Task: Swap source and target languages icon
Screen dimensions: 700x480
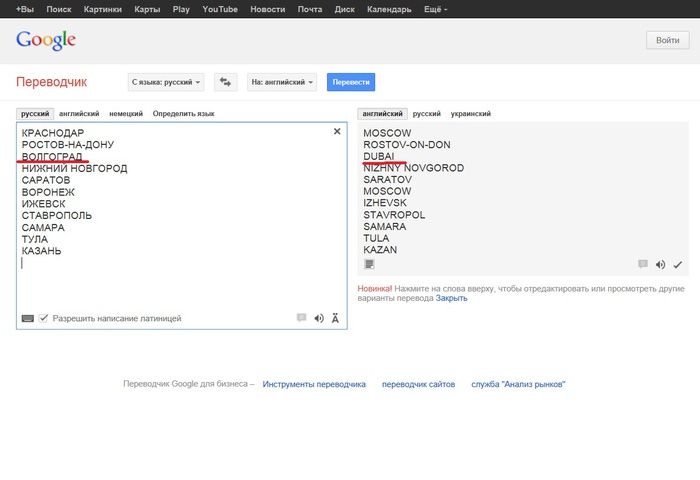Action: click(x=225, y=82)
